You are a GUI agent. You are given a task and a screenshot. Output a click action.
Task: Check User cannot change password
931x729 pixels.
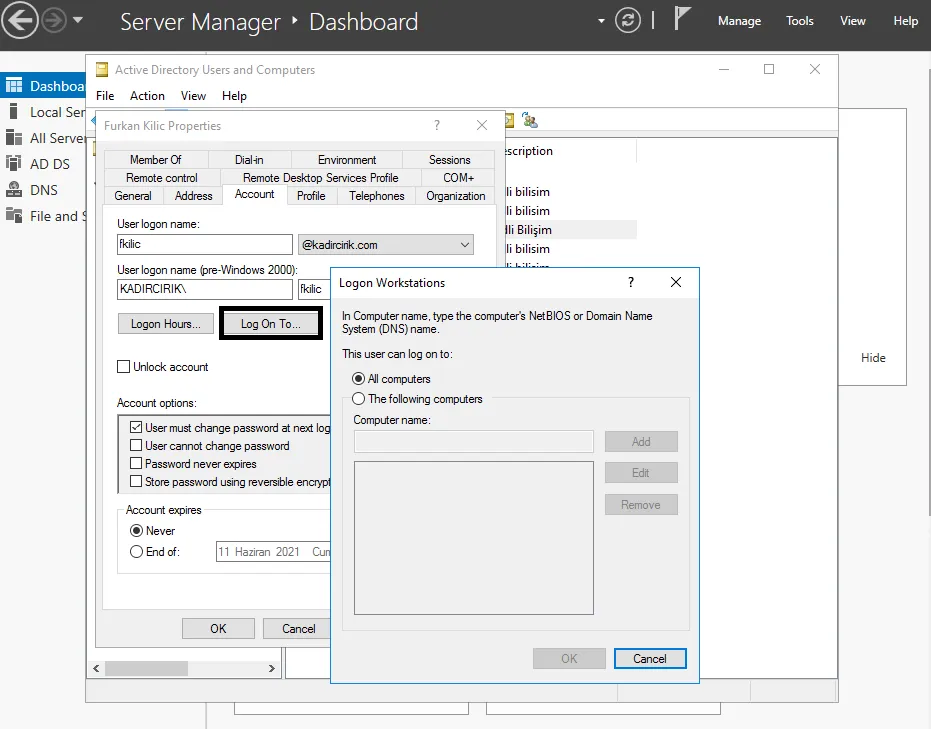136,445
